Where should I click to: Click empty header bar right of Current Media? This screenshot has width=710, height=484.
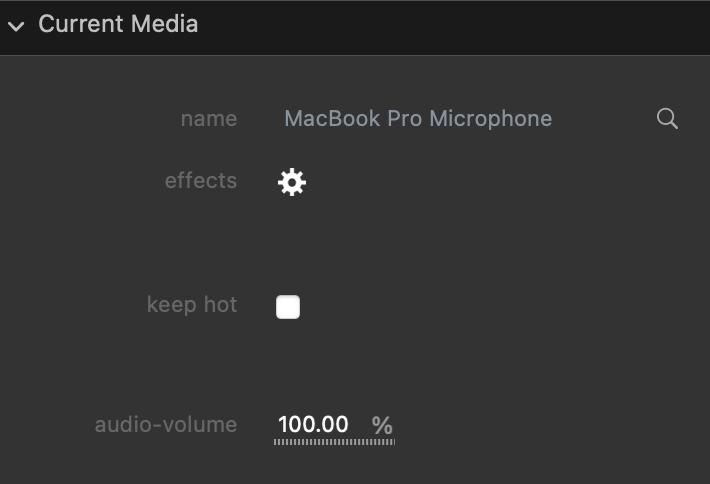[450, 25]
